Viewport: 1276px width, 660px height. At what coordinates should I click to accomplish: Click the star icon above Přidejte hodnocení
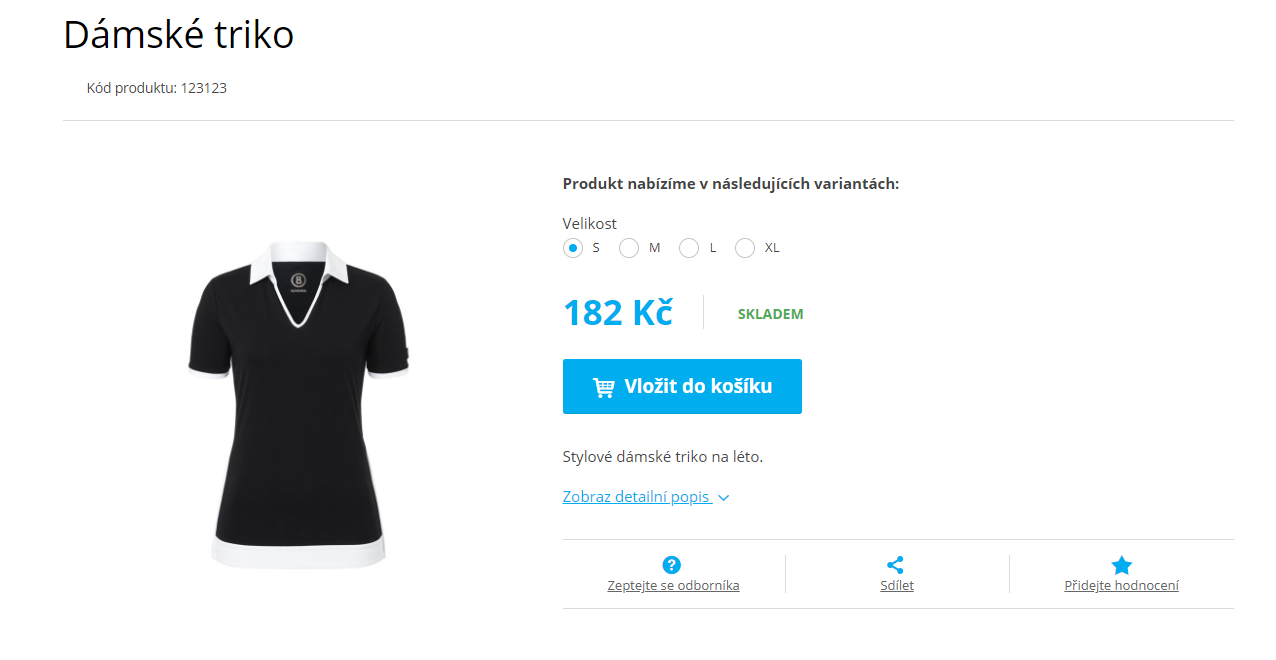point(1122,565)
